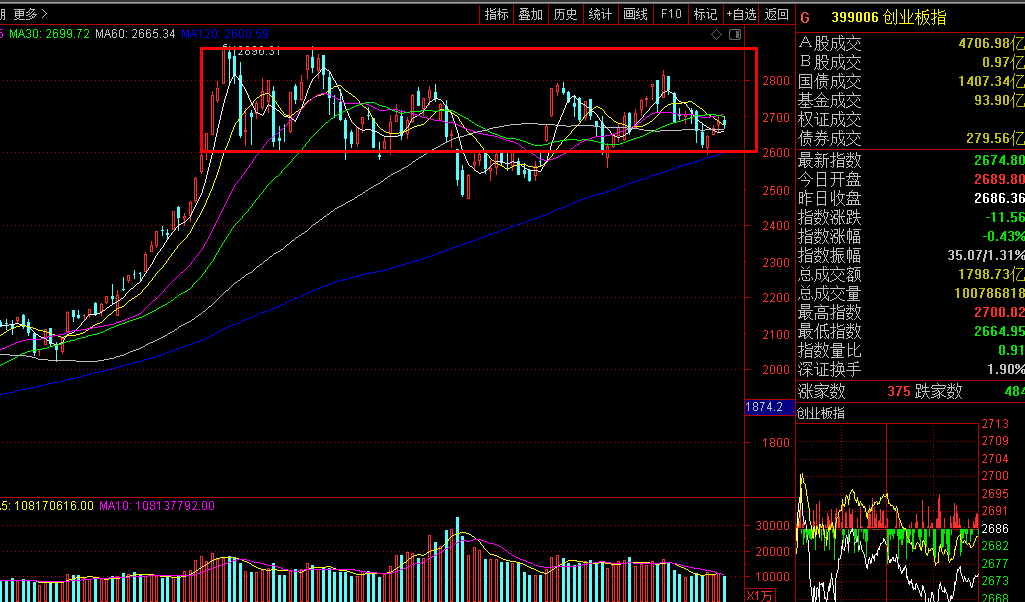Click the 创业板指 intraday chart title
The height and width of the screenshot is (602, 1025).
tap(821, 412)
